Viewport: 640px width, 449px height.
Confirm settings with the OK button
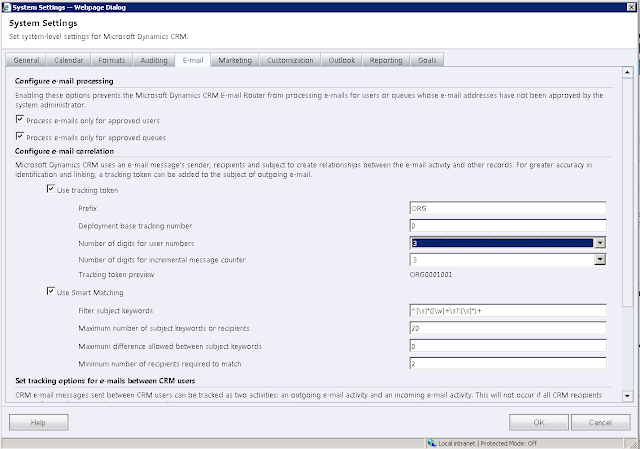pos(539,422)
